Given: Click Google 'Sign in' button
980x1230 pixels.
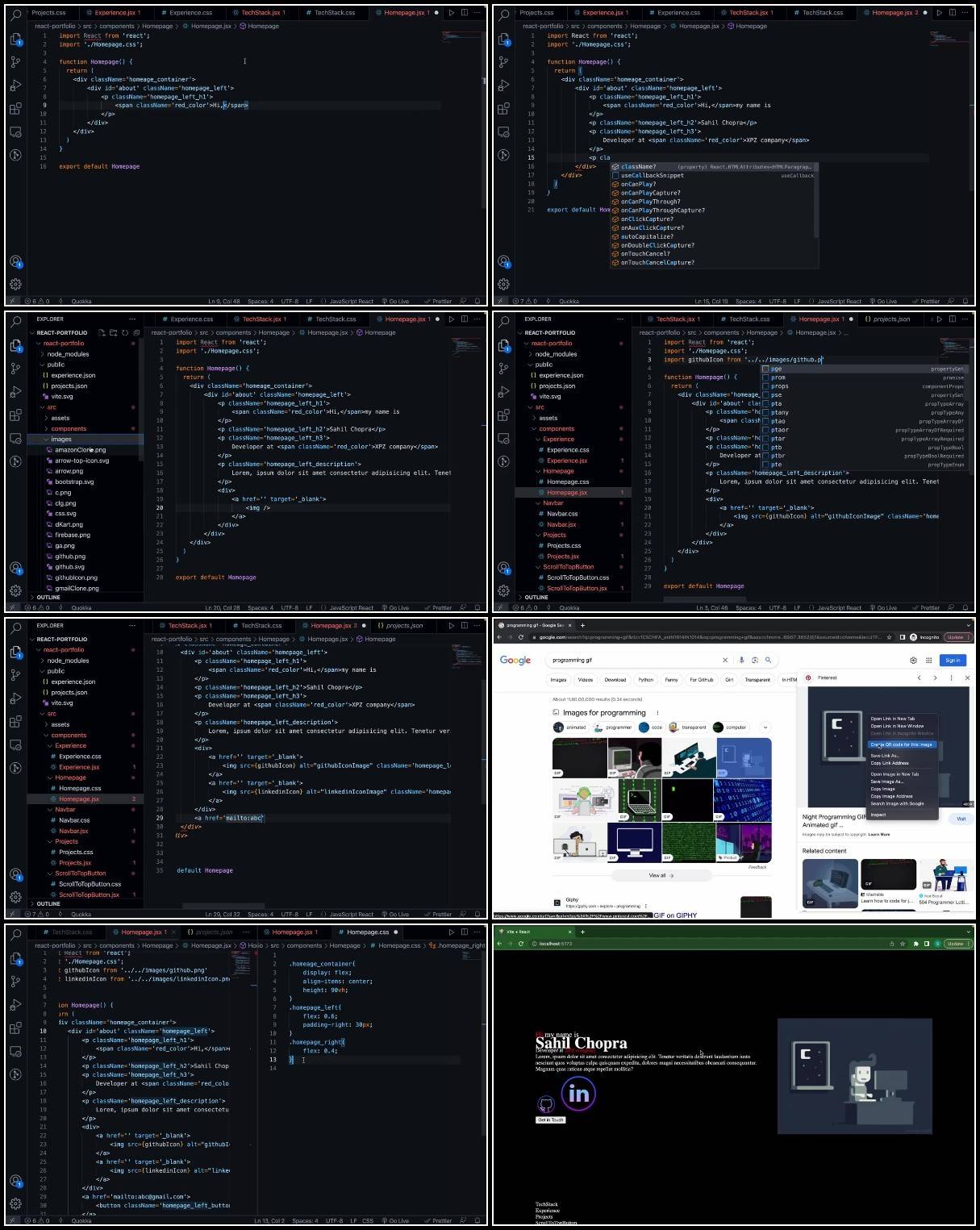Looking at the screenshot, I should [x=953, y=660].
